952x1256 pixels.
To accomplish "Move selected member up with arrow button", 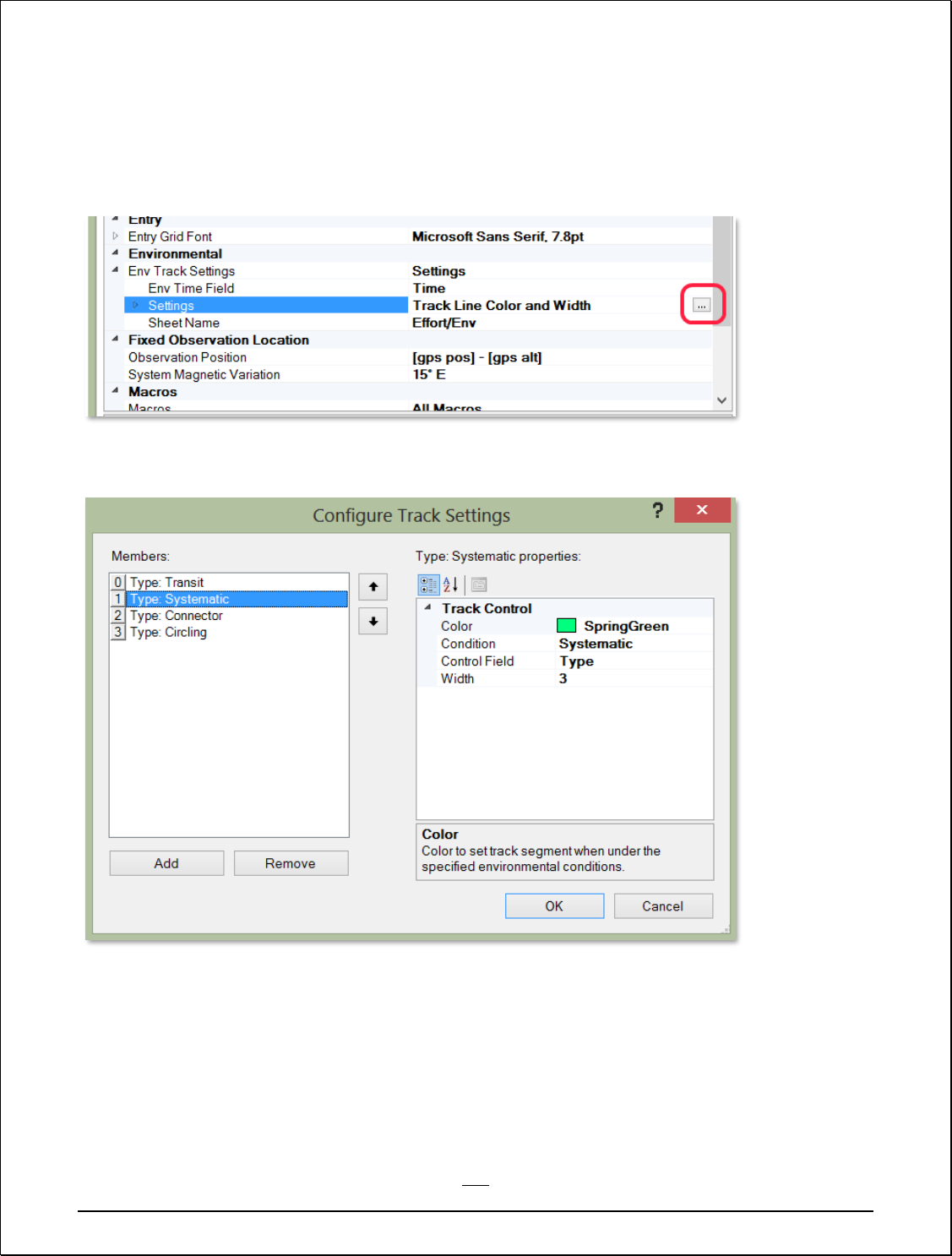I will [x=373, y=587].
